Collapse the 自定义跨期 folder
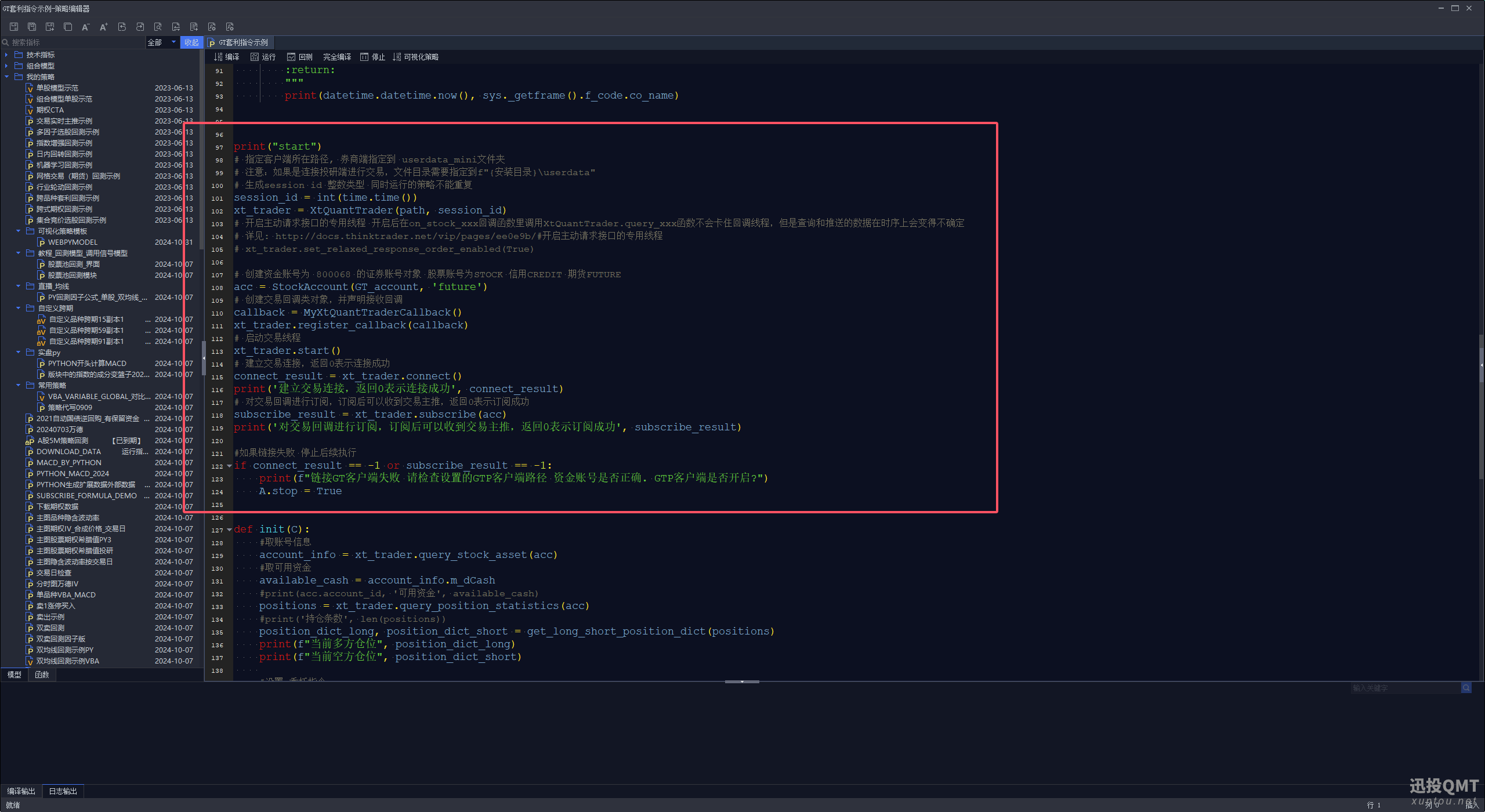 click(18, 309)
